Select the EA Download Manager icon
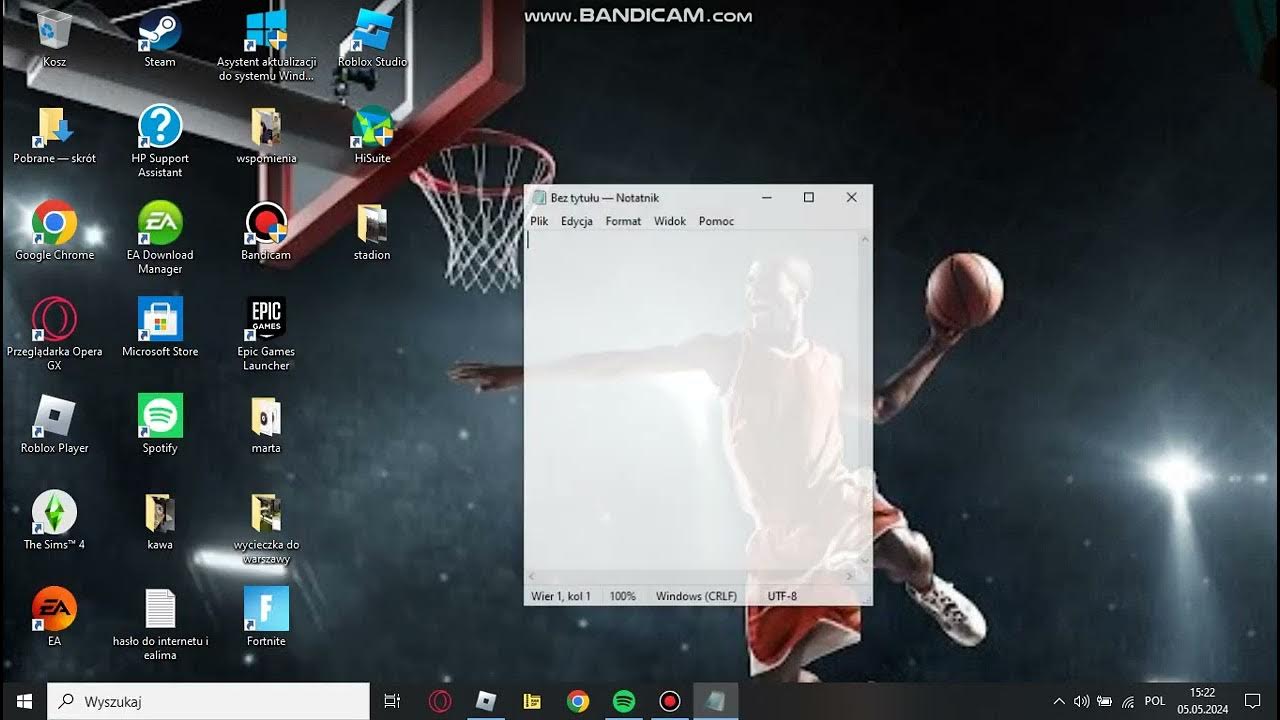The height and width of the screenshot is (720, 1280). pyautogui.click(x=160, y=238)
